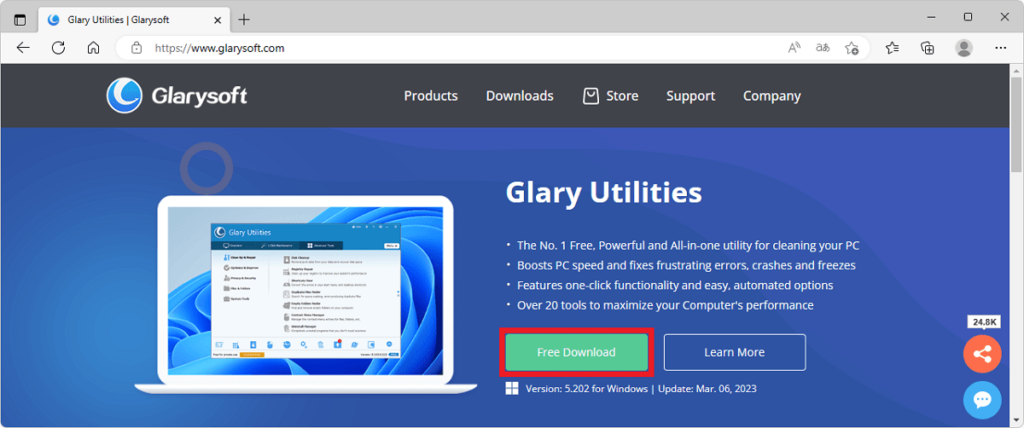Screen dimensions: 1024x428
Task: Click the scrollbar up arrow
Action: point(1016,71)
